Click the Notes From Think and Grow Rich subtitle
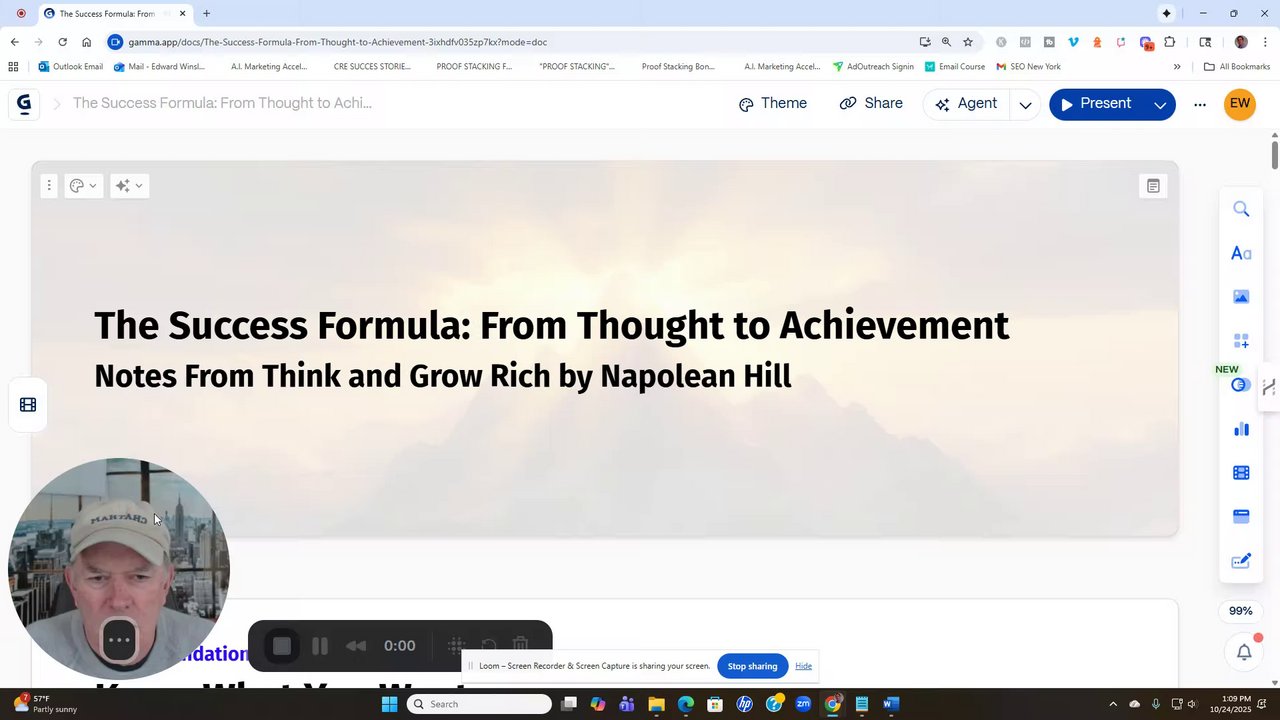1280x720 pixels. [442, 376]
